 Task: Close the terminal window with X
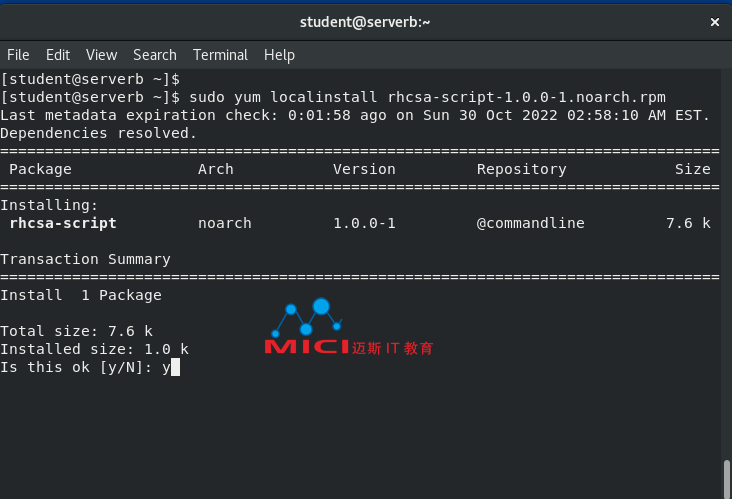pos(715,22)
